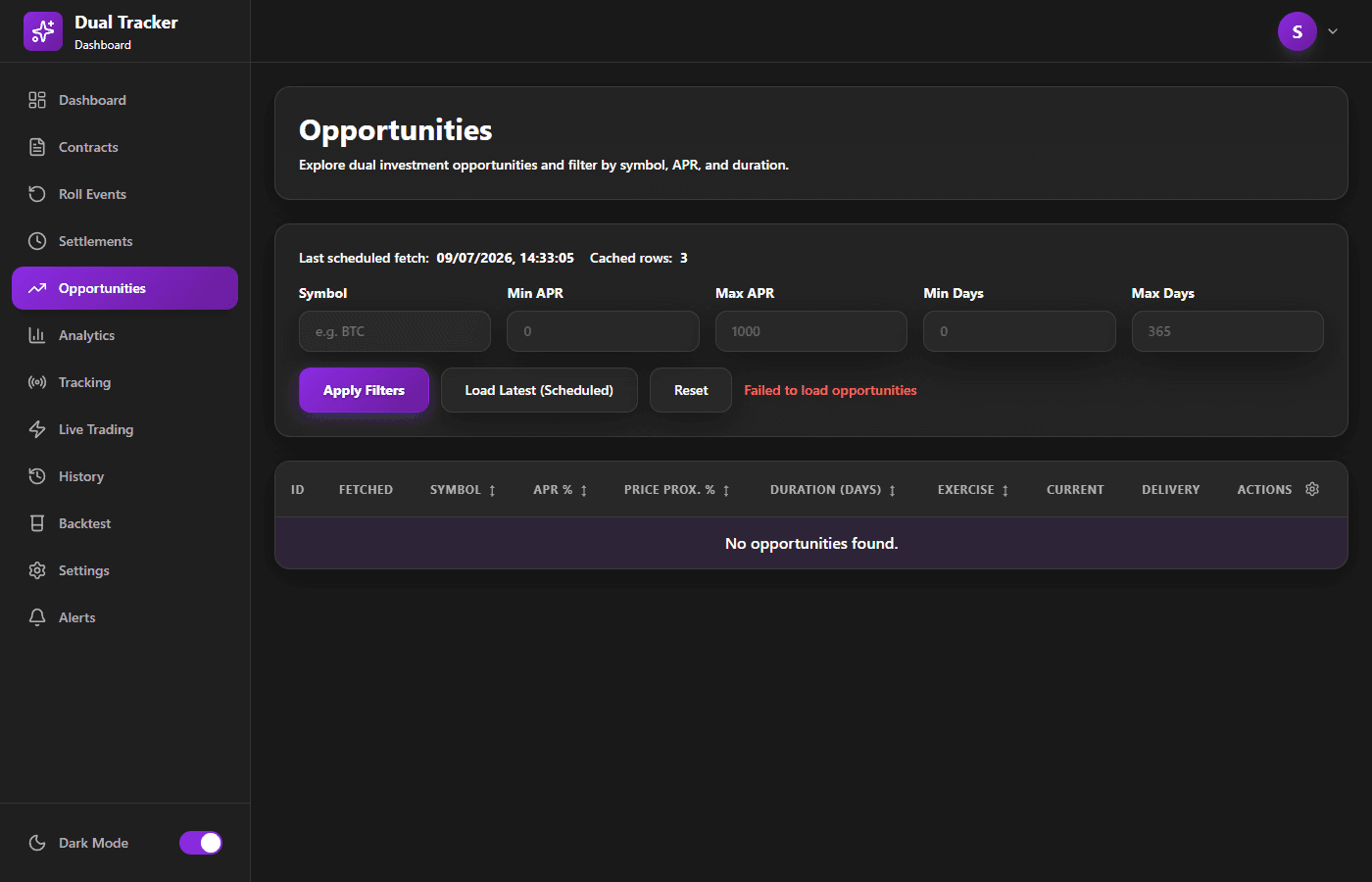Click the user avatar with letter S
The width and height of the screenshot is (1372, 882).
pyautogui.click(x=1298, y=31)
